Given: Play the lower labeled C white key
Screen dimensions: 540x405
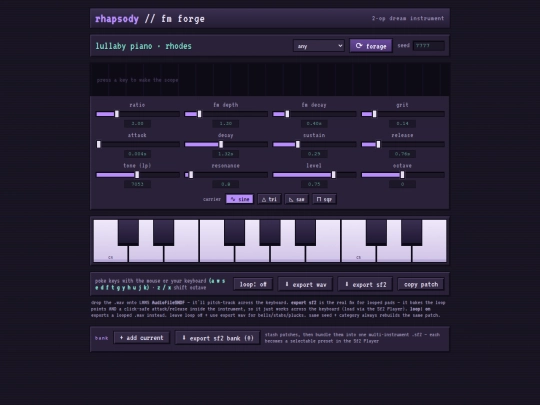Looking at the screenshot, I should pyautogui.click(x=111, y=253).
